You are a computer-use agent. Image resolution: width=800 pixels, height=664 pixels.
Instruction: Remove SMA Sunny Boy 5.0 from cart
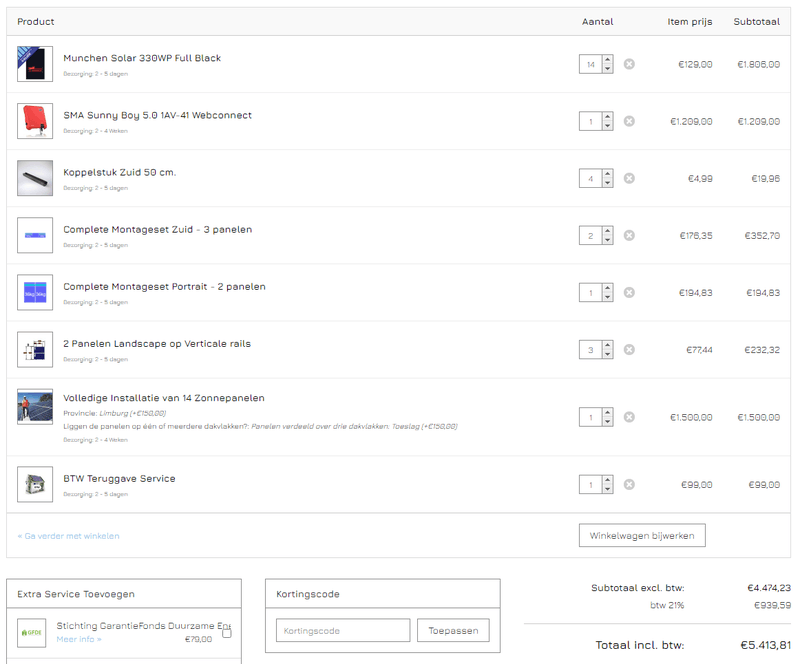[629, 121]
